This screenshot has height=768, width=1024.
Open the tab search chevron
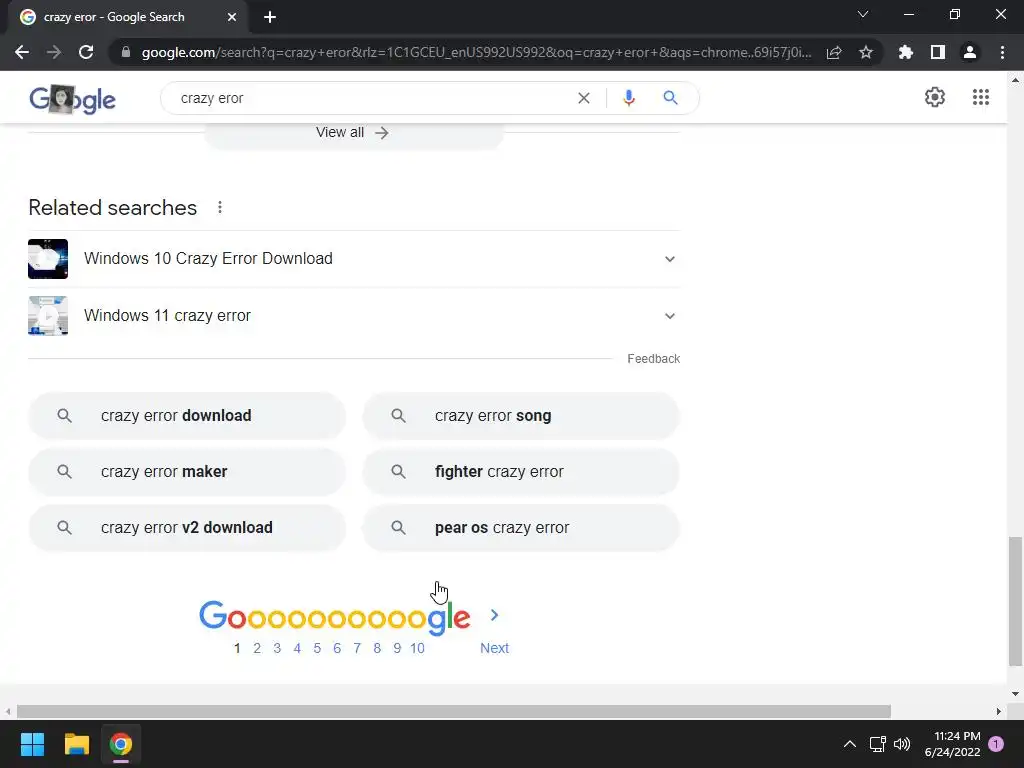pos(863,14)
